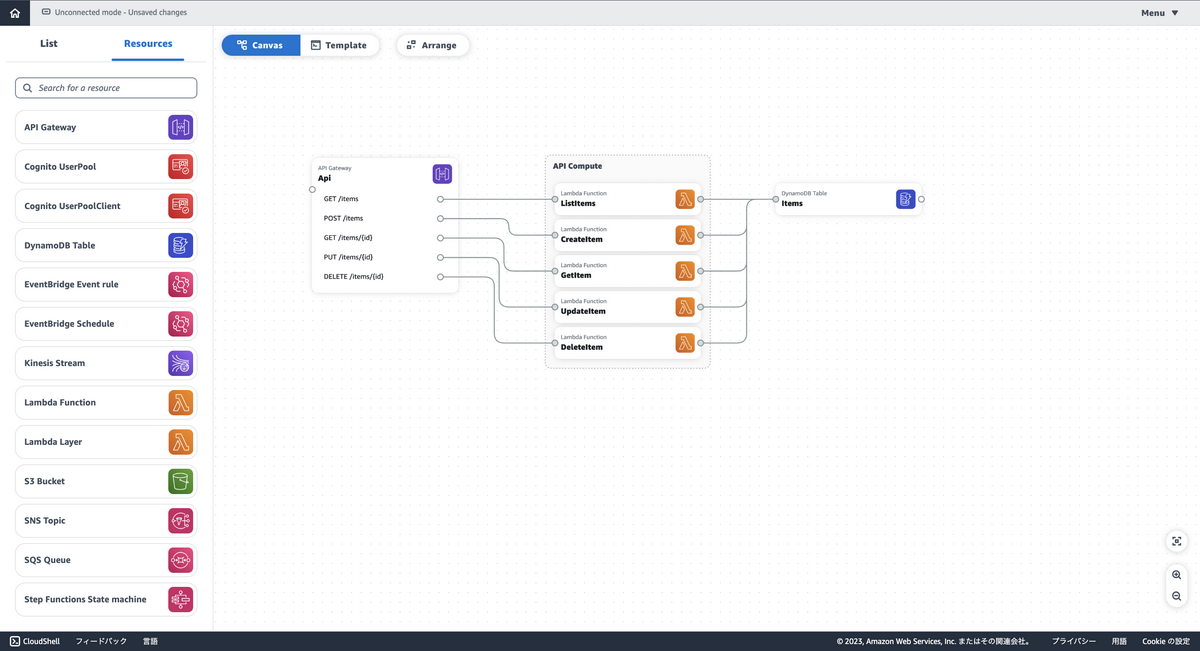Viewport: 1200px width, 651px height.
Task: Open the フィードバック link
Action: point(101,641)
